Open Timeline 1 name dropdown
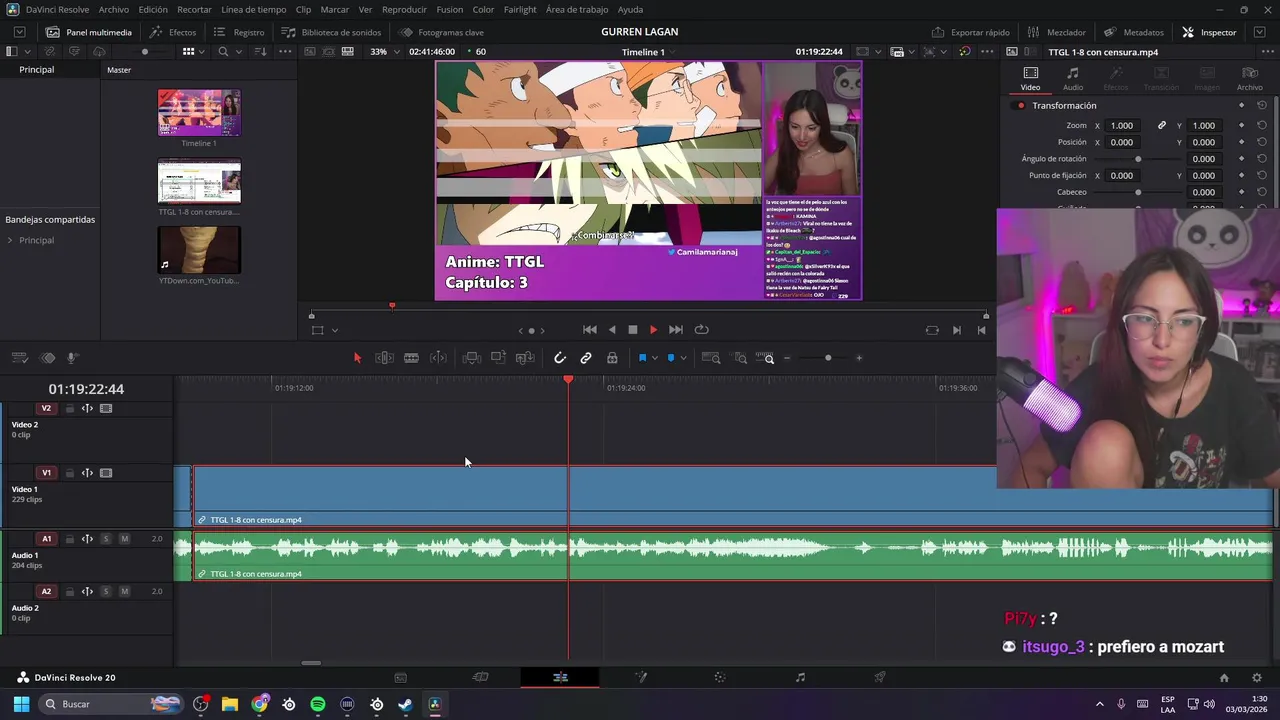This screenshot has width=1280, height=720. pos(648,51)
